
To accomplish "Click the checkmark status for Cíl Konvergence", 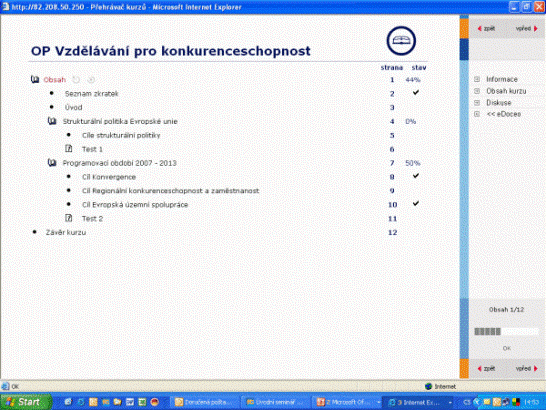I will 416,176.
